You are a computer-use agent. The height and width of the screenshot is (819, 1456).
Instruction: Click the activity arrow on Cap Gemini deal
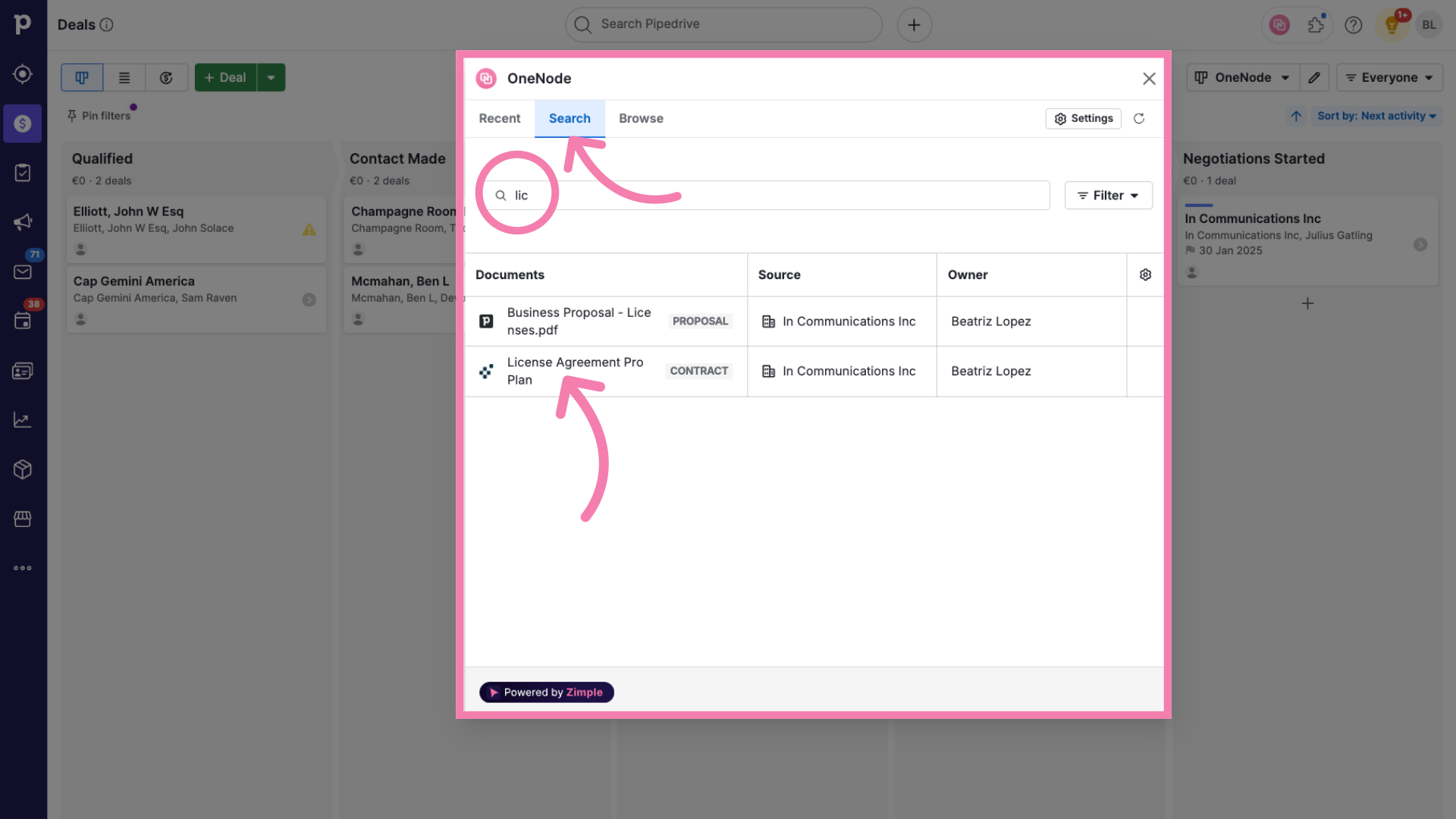coord(309,300)
